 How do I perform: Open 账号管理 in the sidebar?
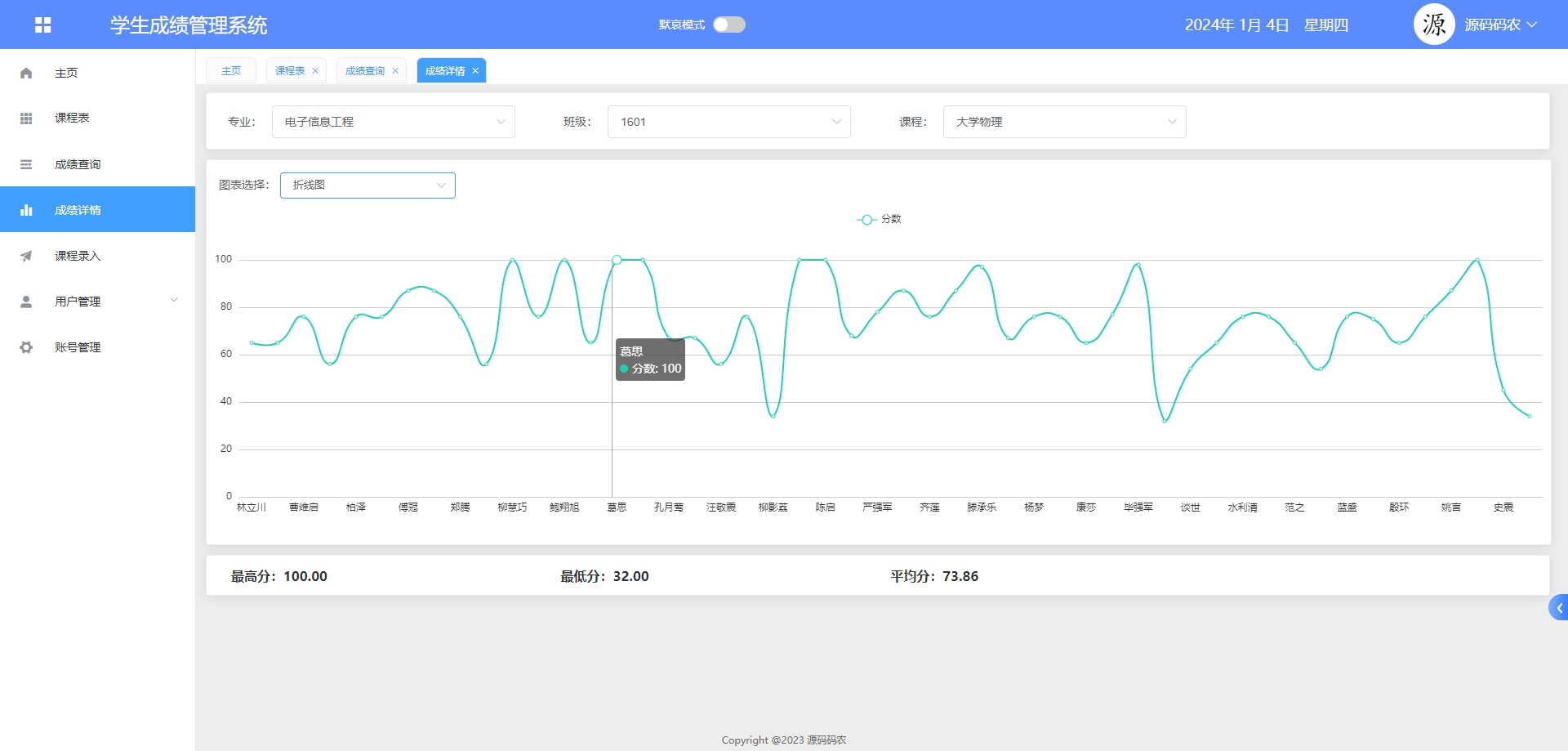pos(97,347)
